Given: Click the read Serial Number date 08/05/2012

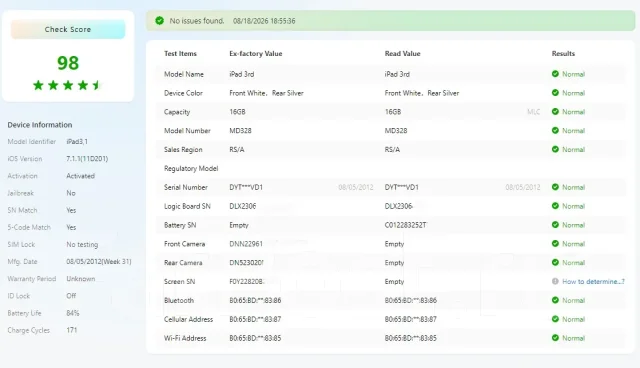Looking at the screenshot, I should [523, 187].
